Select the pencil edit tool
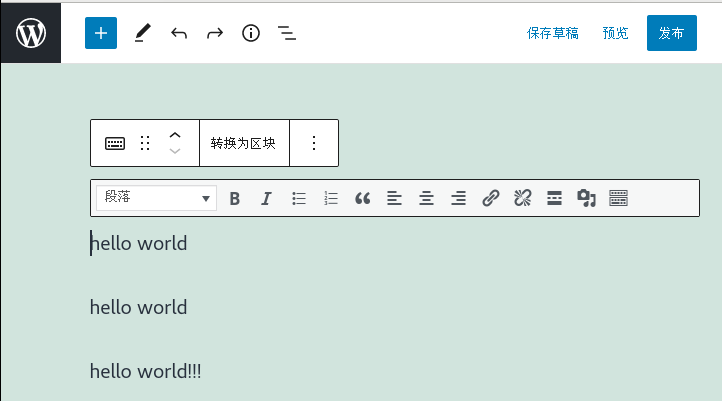The image size is (722, 401). click(142, 33)
